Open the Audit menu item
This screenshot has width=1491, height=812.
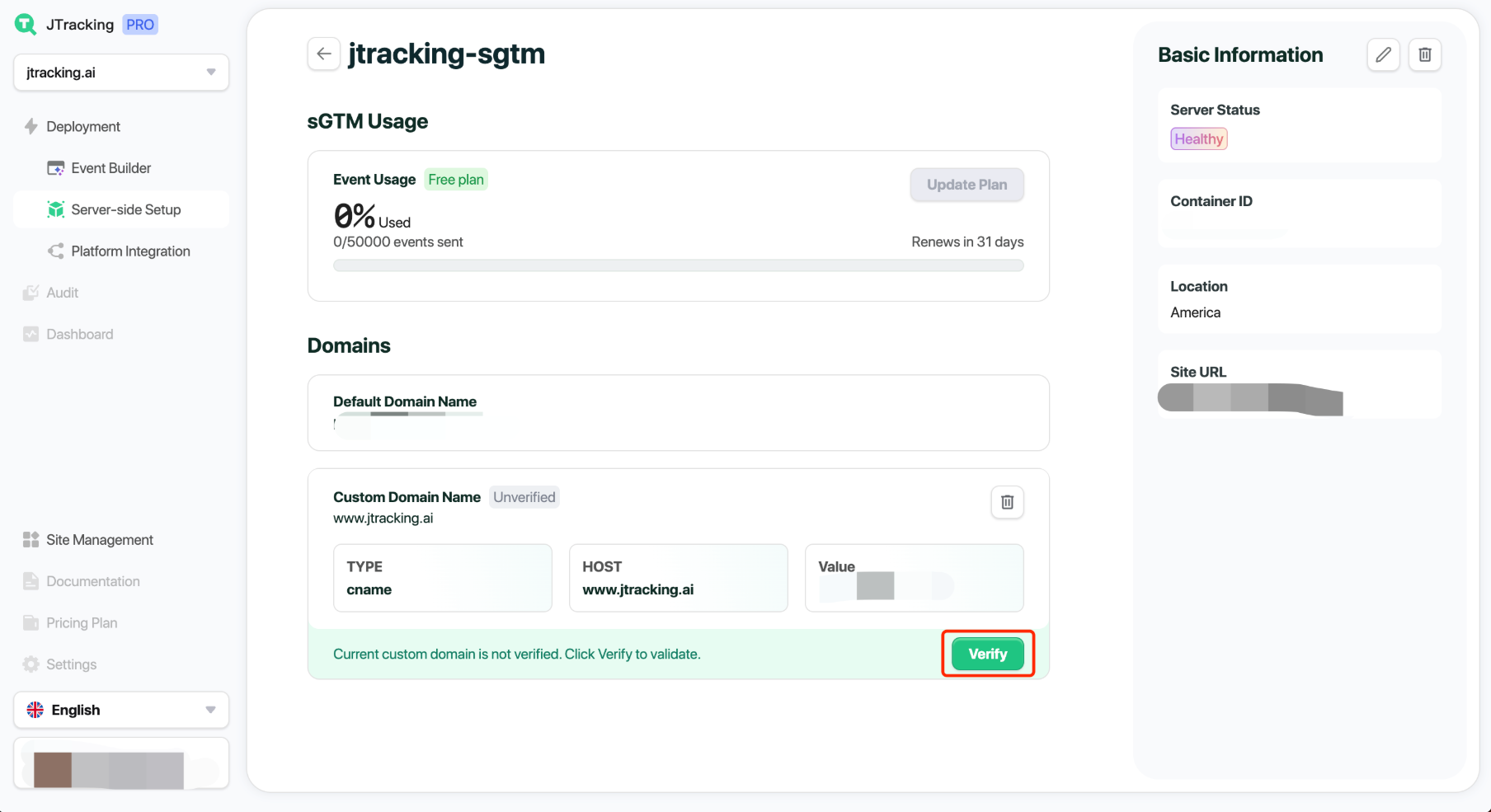(62, 293)
